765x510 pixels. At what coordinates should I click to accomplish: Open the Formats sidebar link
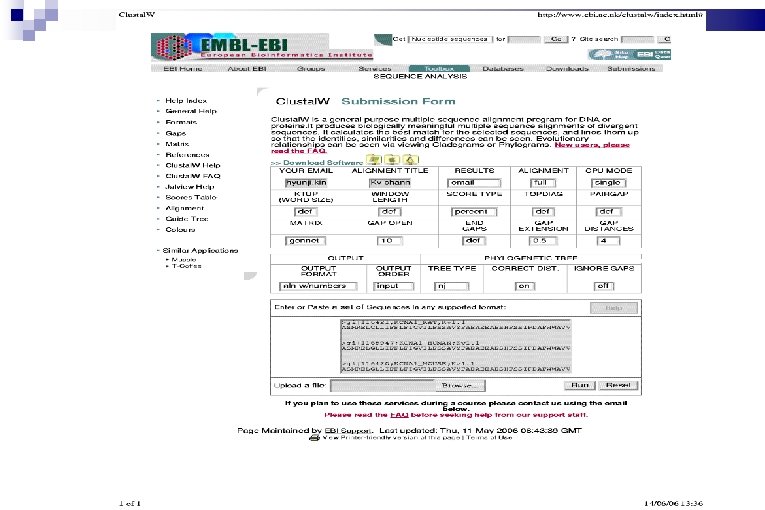pyautogui.click(x=181, y=122)
